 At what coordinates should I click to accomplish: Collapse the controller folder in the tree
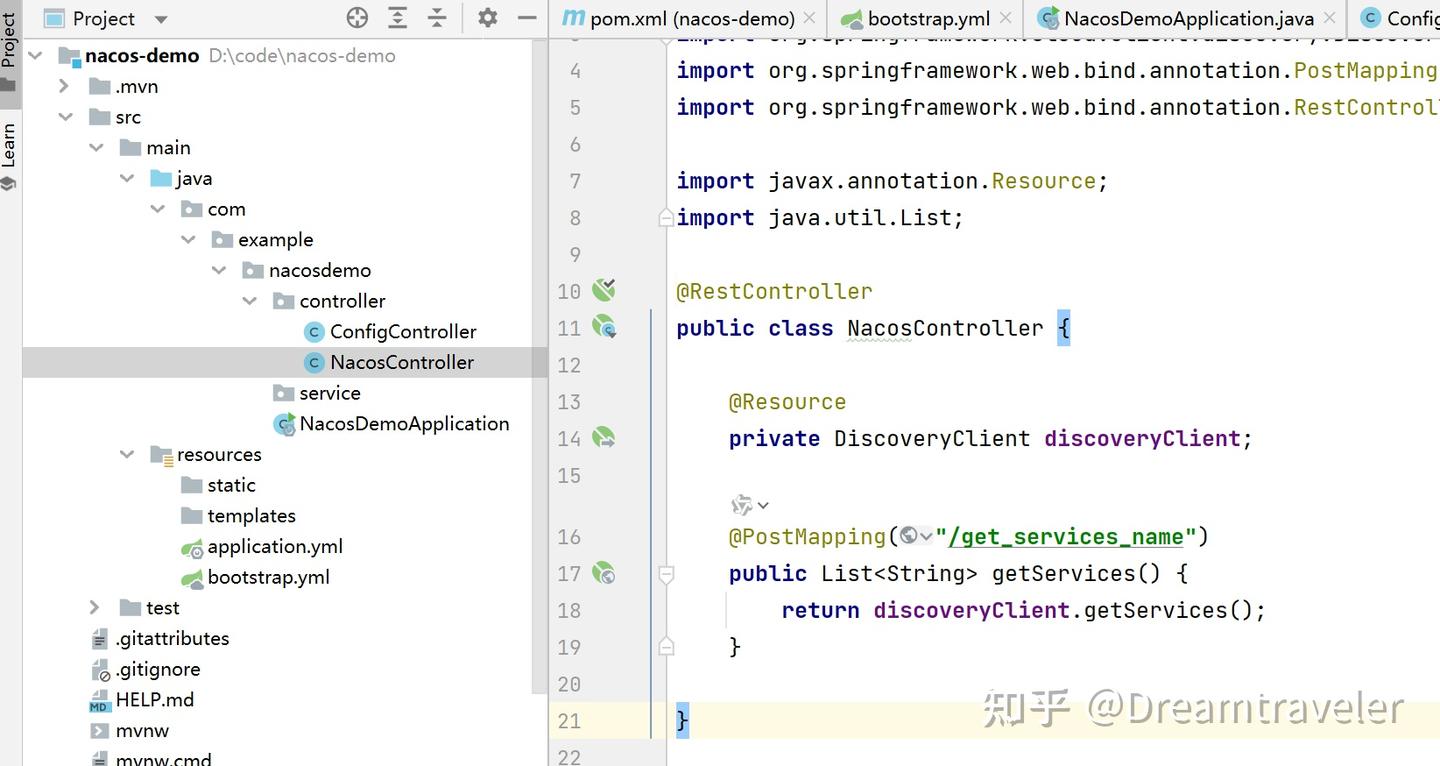[250, 300]
